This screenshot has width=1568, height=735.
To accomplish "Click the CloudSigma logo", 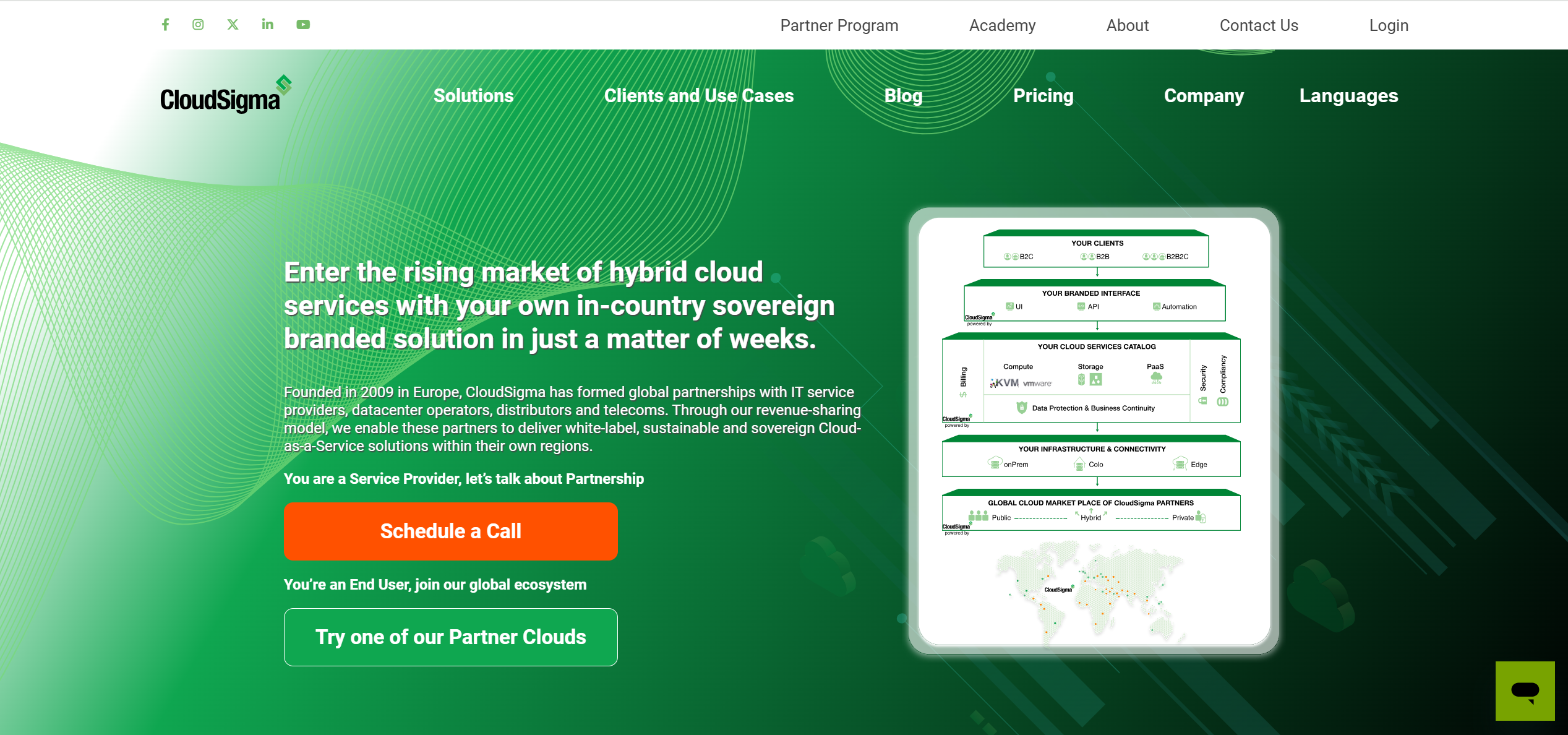I will click(226, 94).
